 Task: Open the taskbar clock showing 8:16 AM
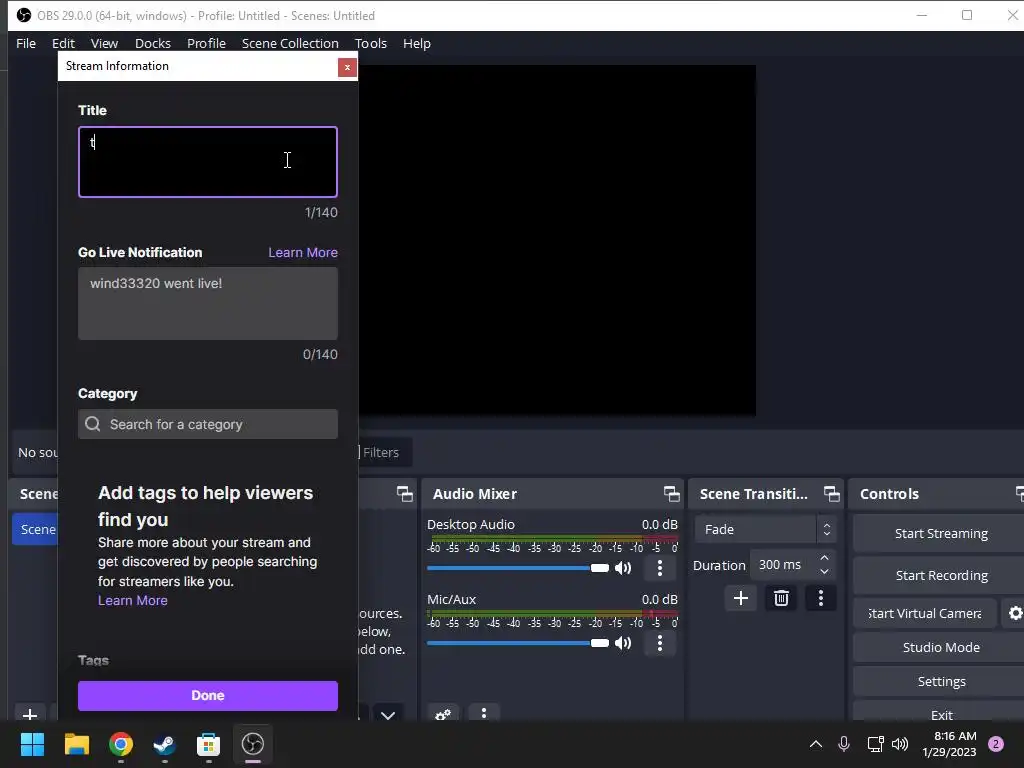(x=949, y=744)
